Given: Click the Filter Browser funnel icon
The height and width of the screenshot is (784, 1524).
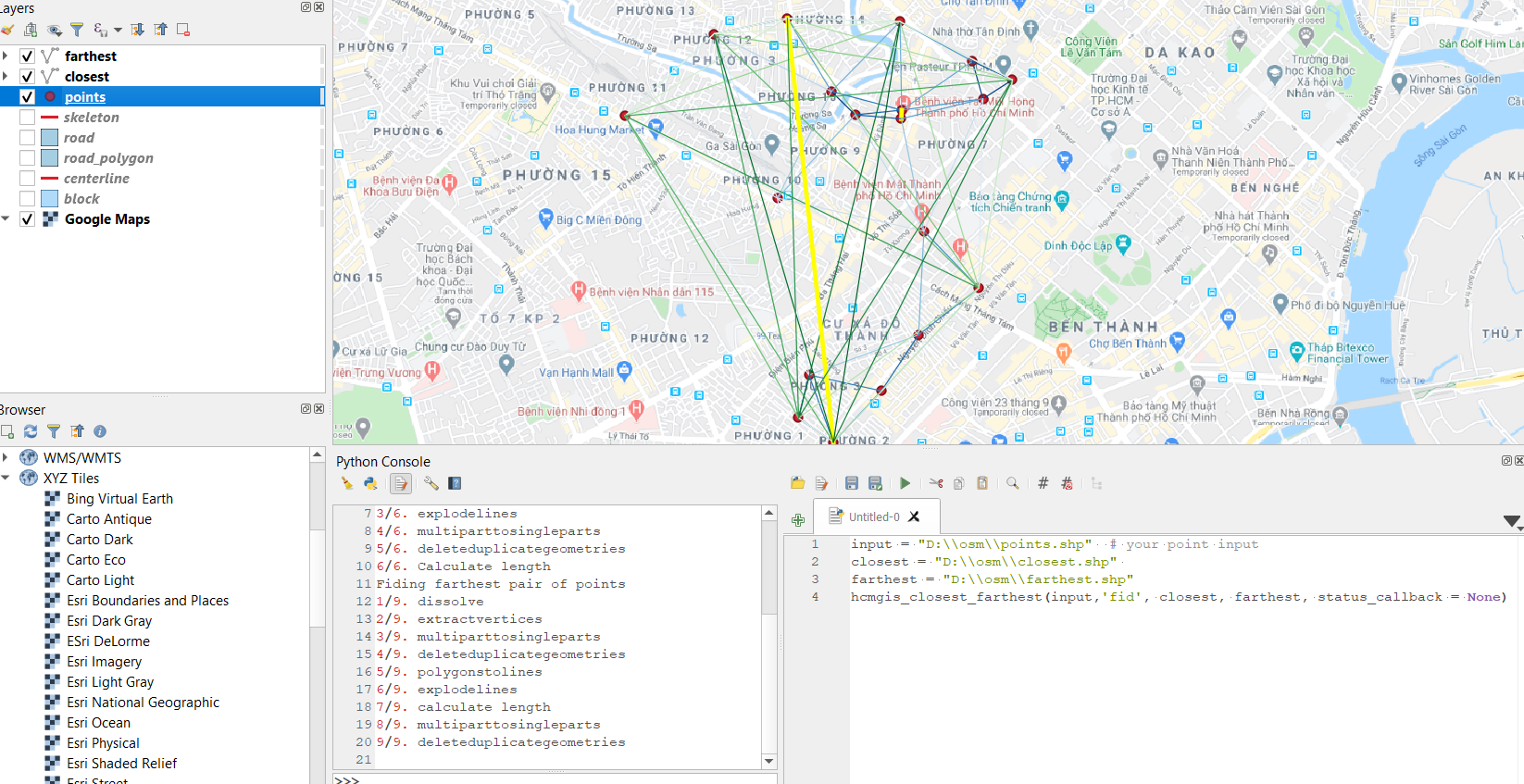Looking at the screenshot, I should click(54, 431).
